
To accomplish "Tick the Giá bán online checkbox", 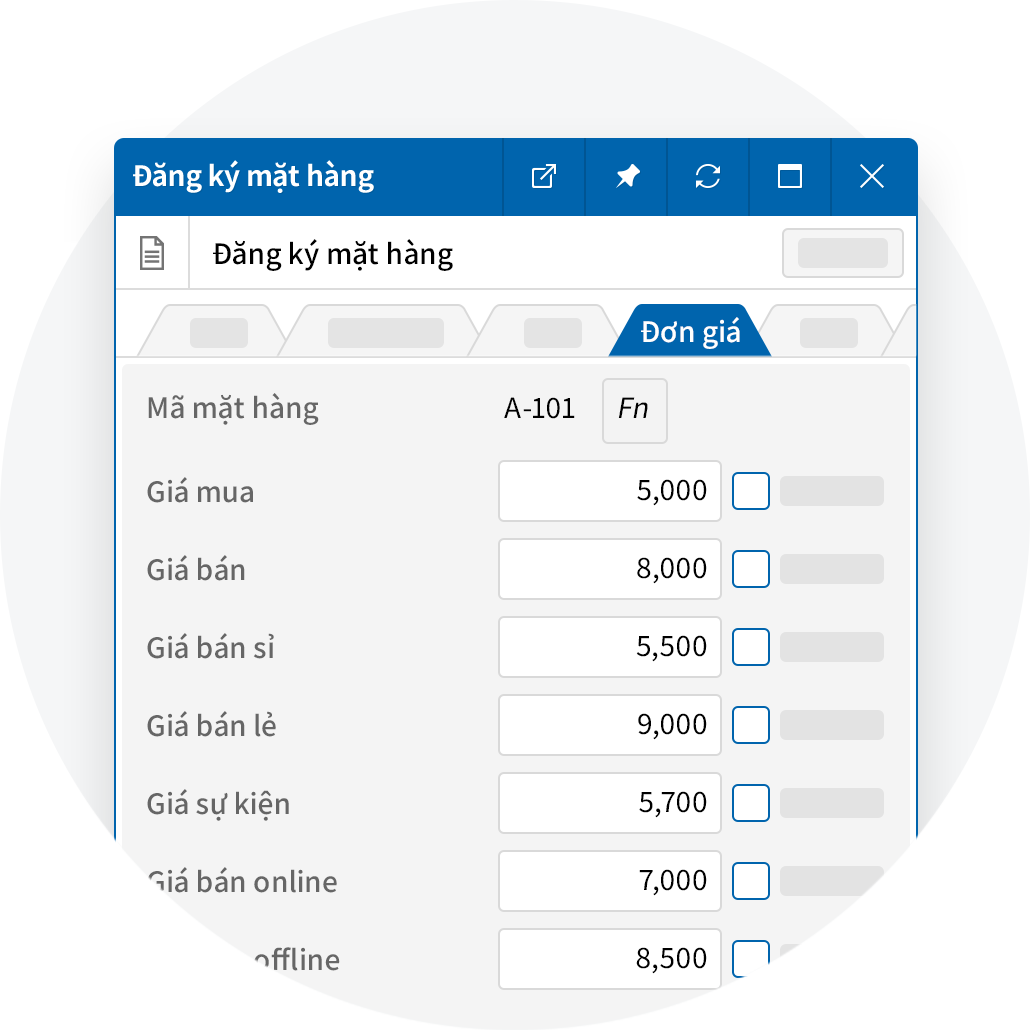I will (751, 881).
